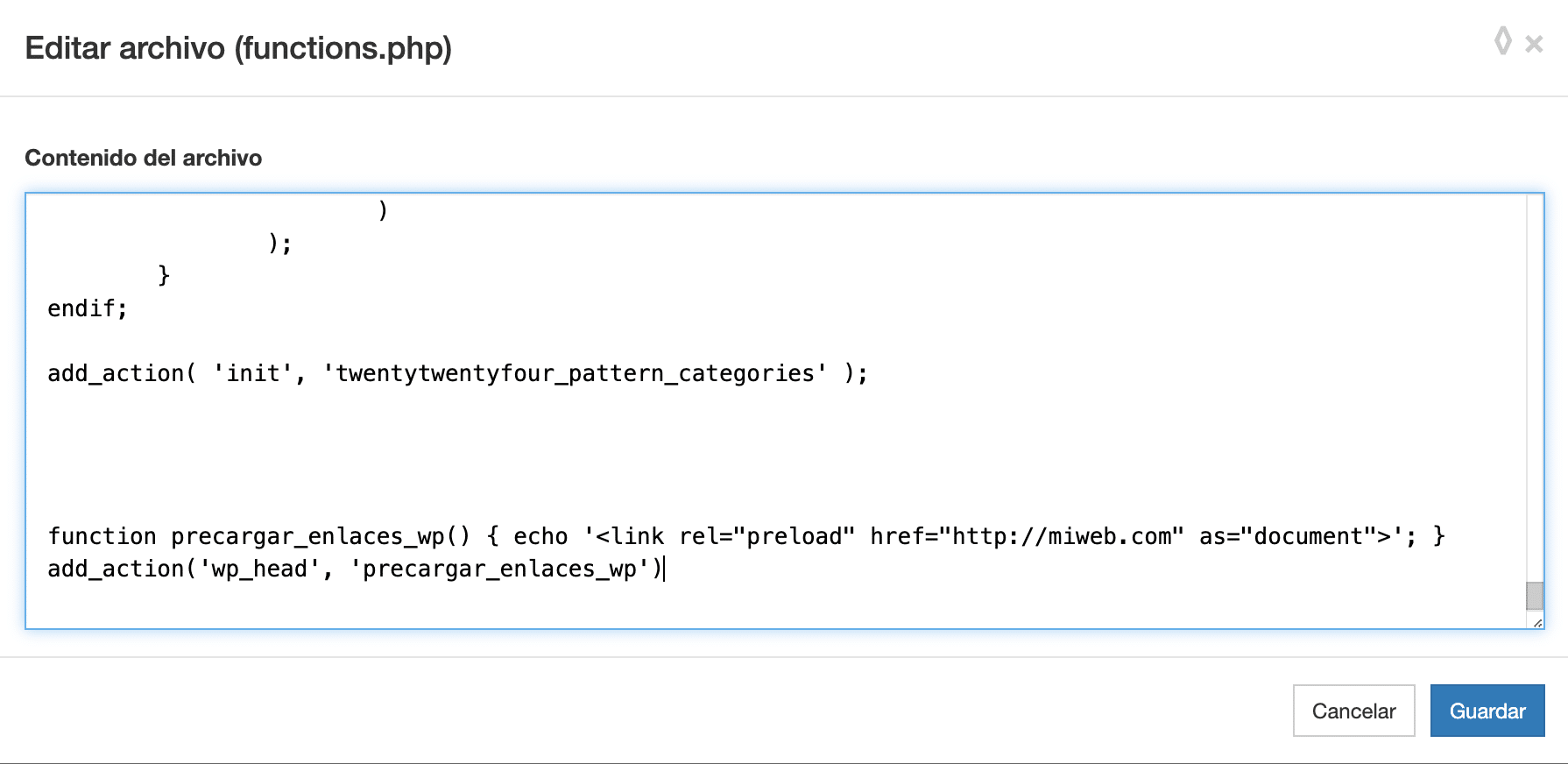This screenshot has height=764, width=1568.
Task: Click the diamond-shaped expand icon in header
Action: click(1502, 41)
